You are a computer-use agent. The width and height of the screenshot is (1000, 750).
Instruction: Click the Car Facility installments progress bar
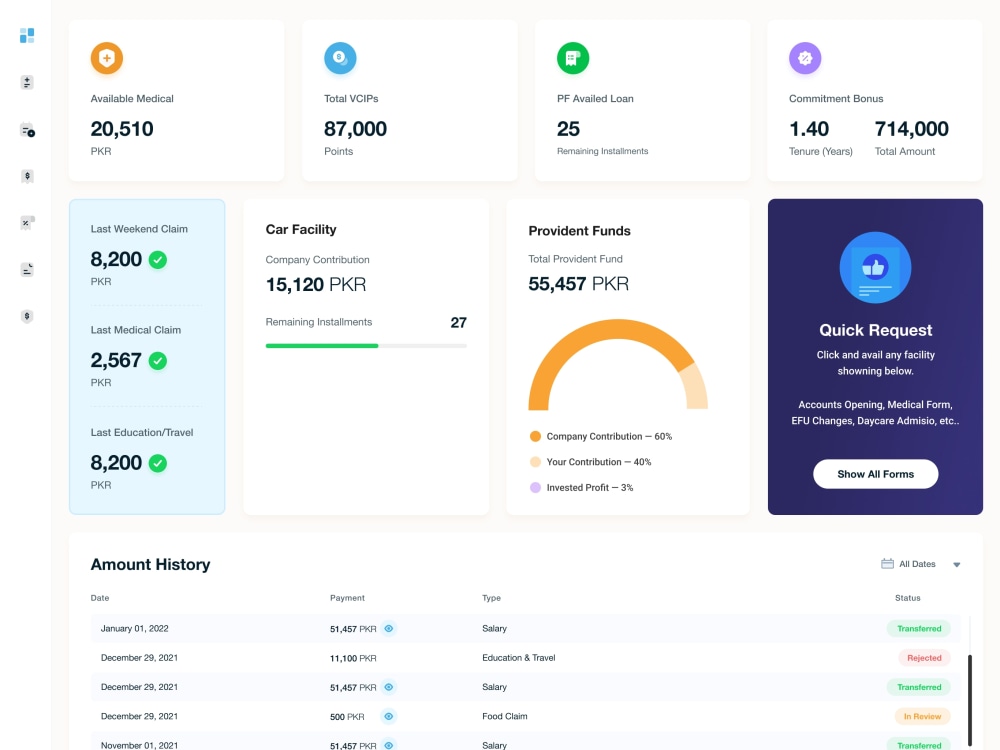[366, 346]
